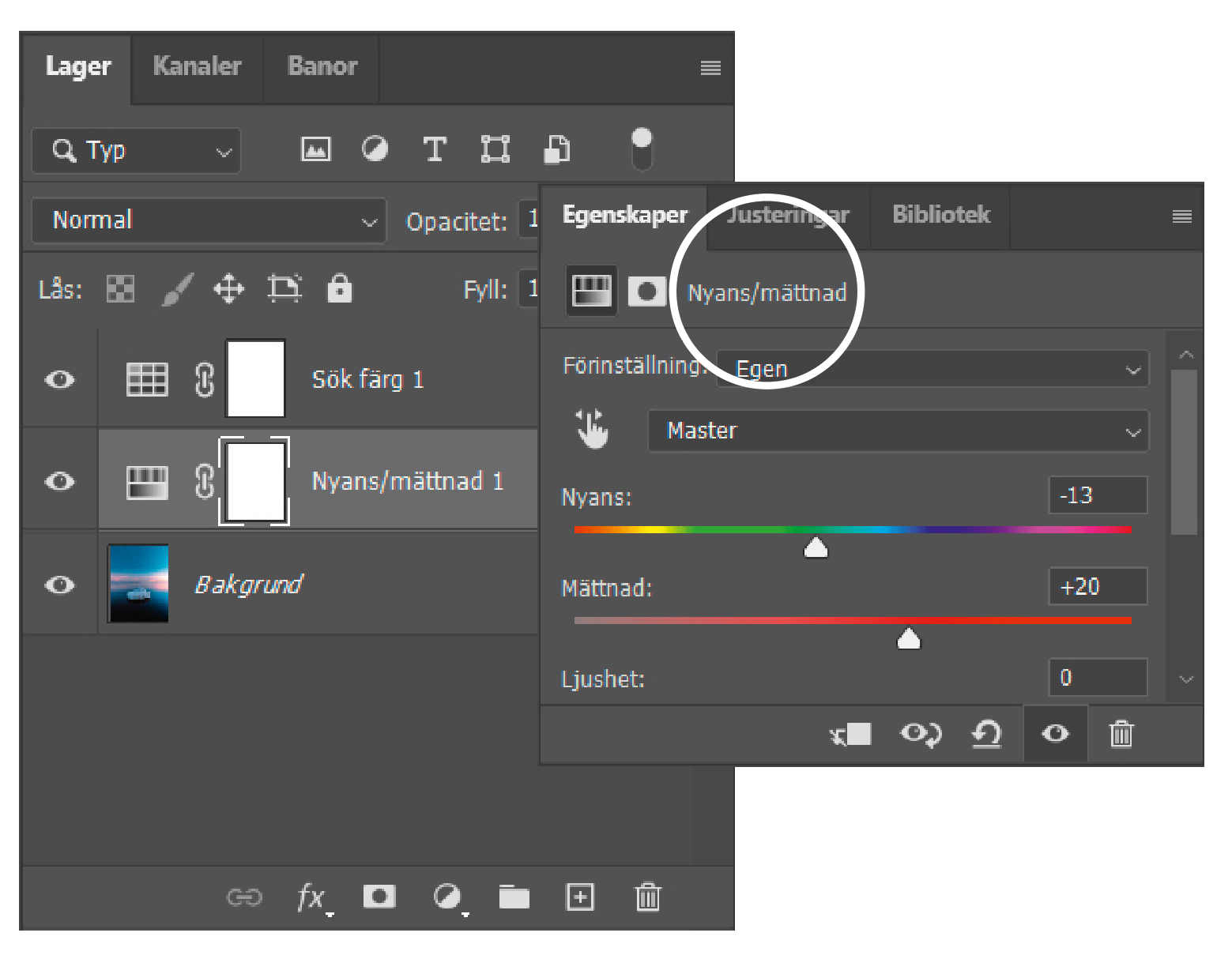Click the Mättnad slider handle

(x=909, y=638)
